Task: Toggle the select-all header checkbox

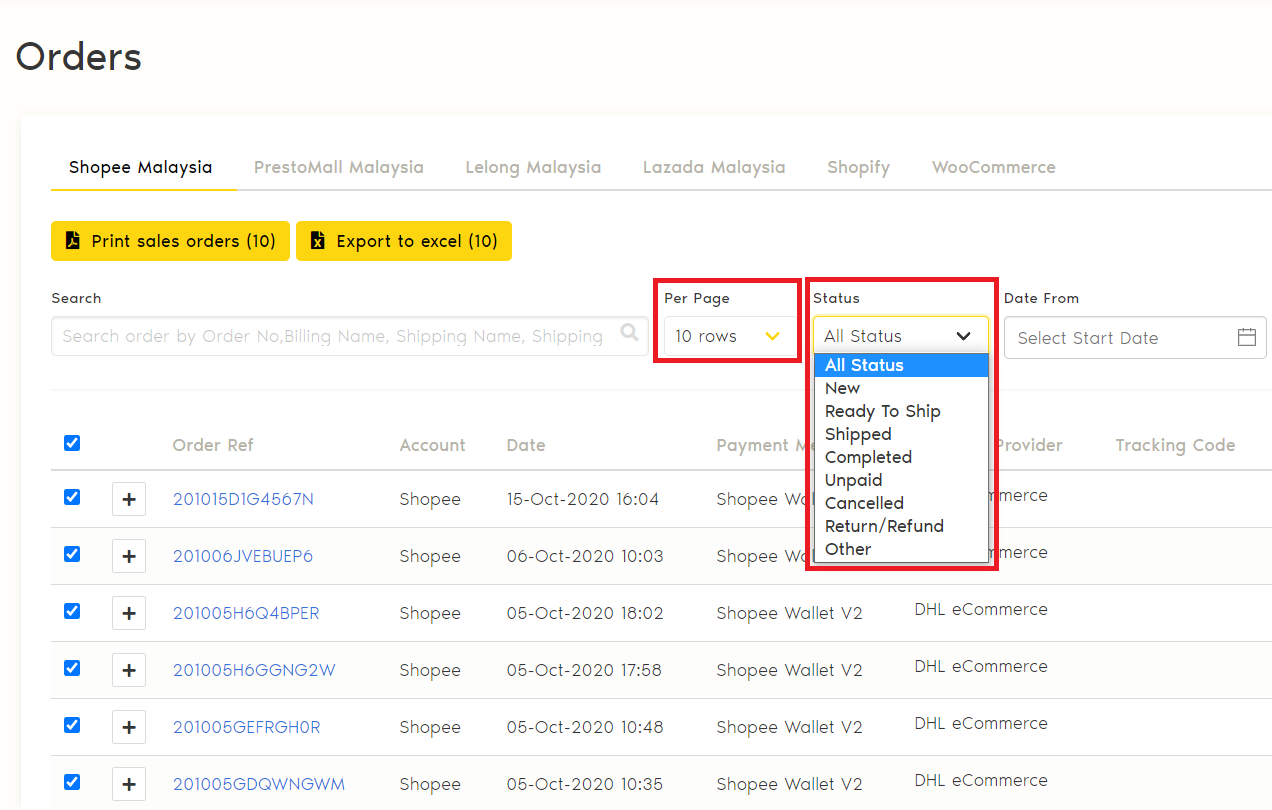Action: coord(72,443)
